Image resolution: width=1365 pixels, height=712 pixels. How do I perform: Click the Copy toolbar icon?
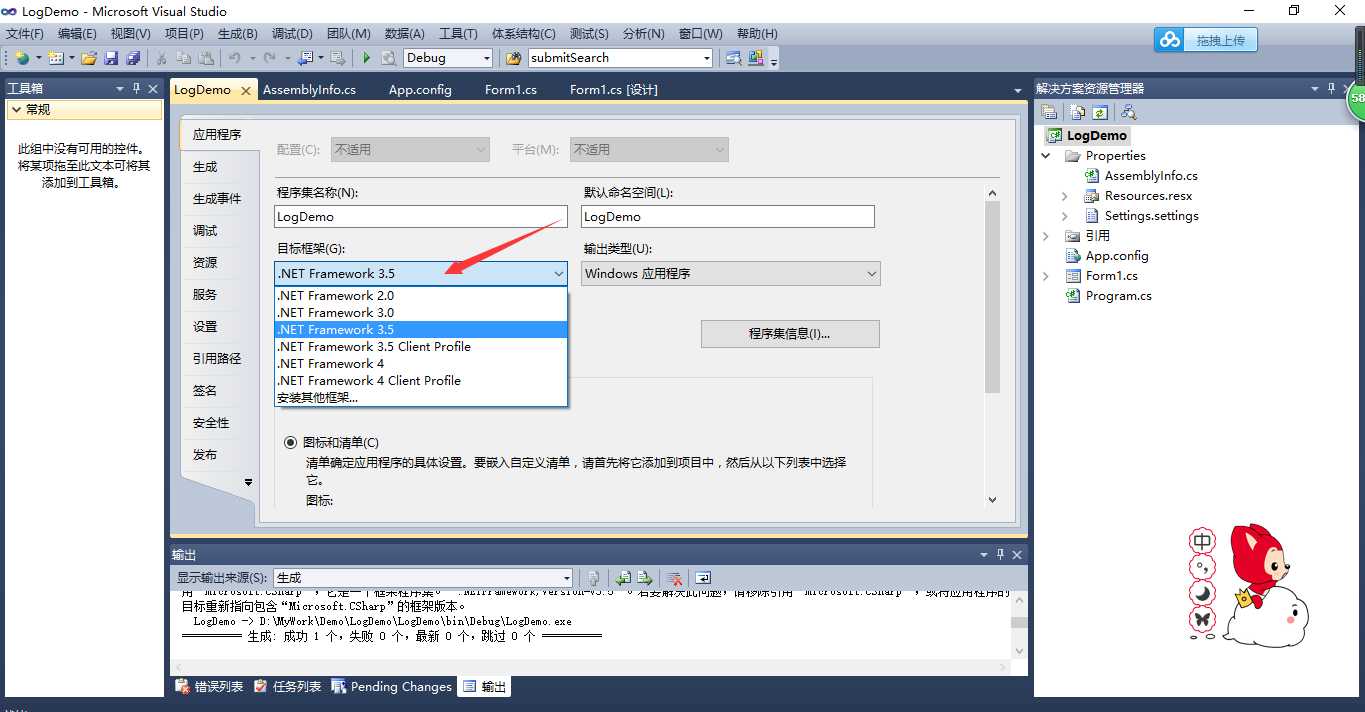tap(184, 58)
